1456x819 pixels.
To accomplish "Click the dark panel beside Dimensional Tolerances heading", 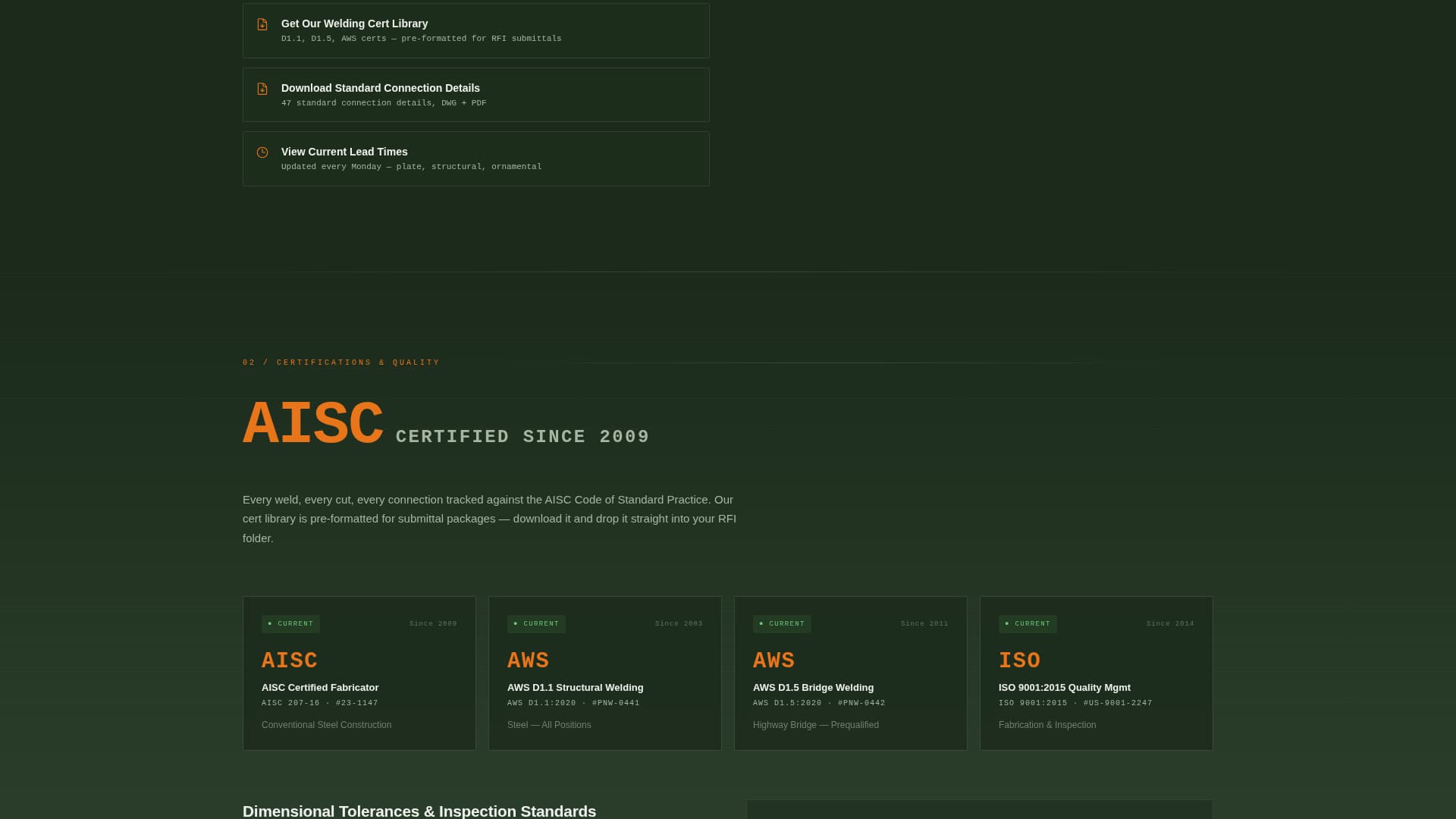I will (x=978, y=811).
